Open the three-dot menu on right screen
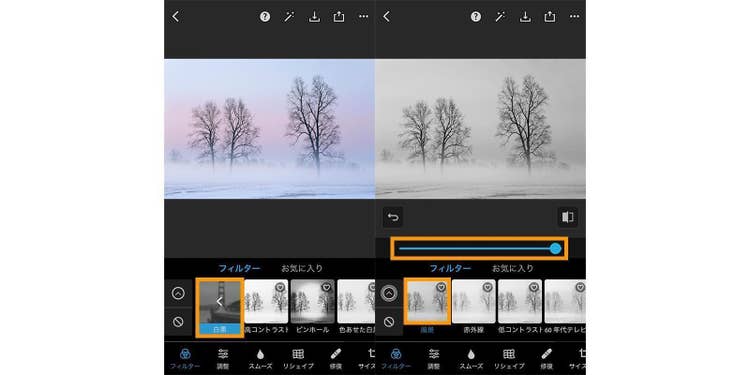The height and width of the screenshot is (375, 750). (x=574, y=17)
